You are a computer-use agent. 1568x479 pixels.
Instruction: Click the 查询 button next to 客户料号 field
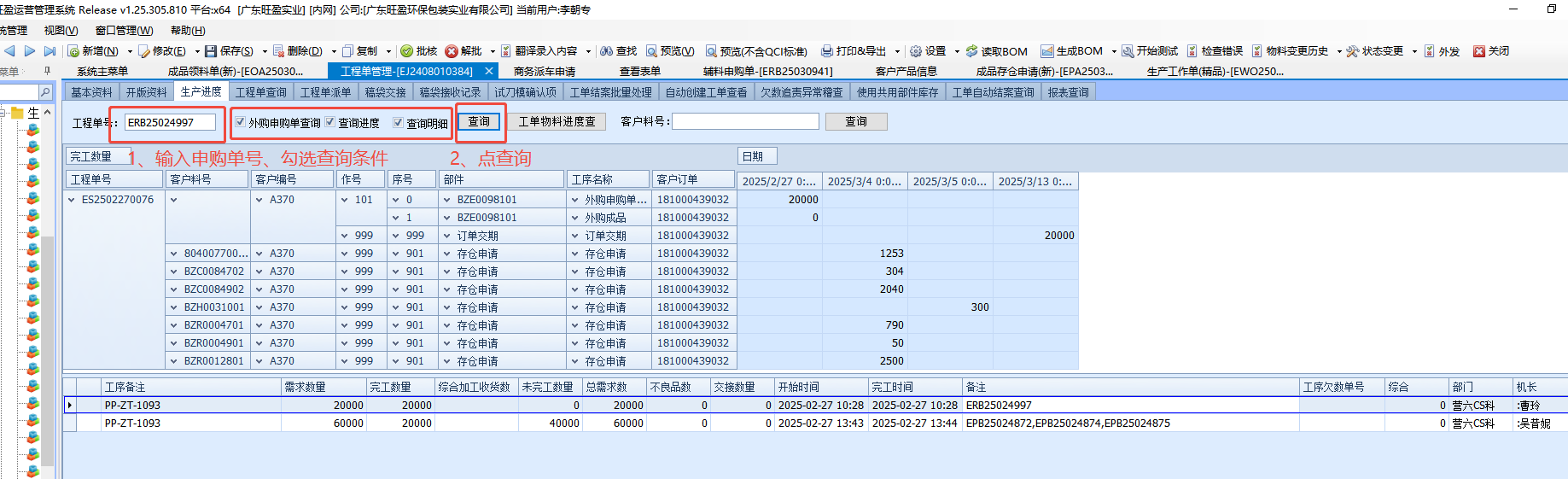(856, 122)
